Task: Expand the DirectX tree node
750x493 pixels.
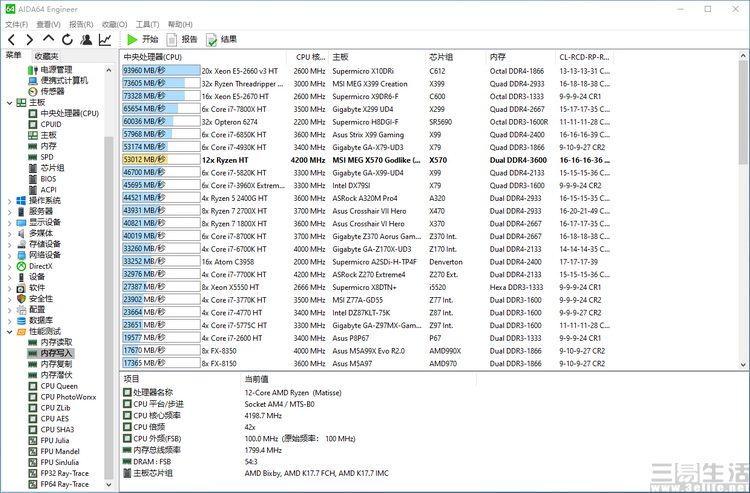Action: 10,266
